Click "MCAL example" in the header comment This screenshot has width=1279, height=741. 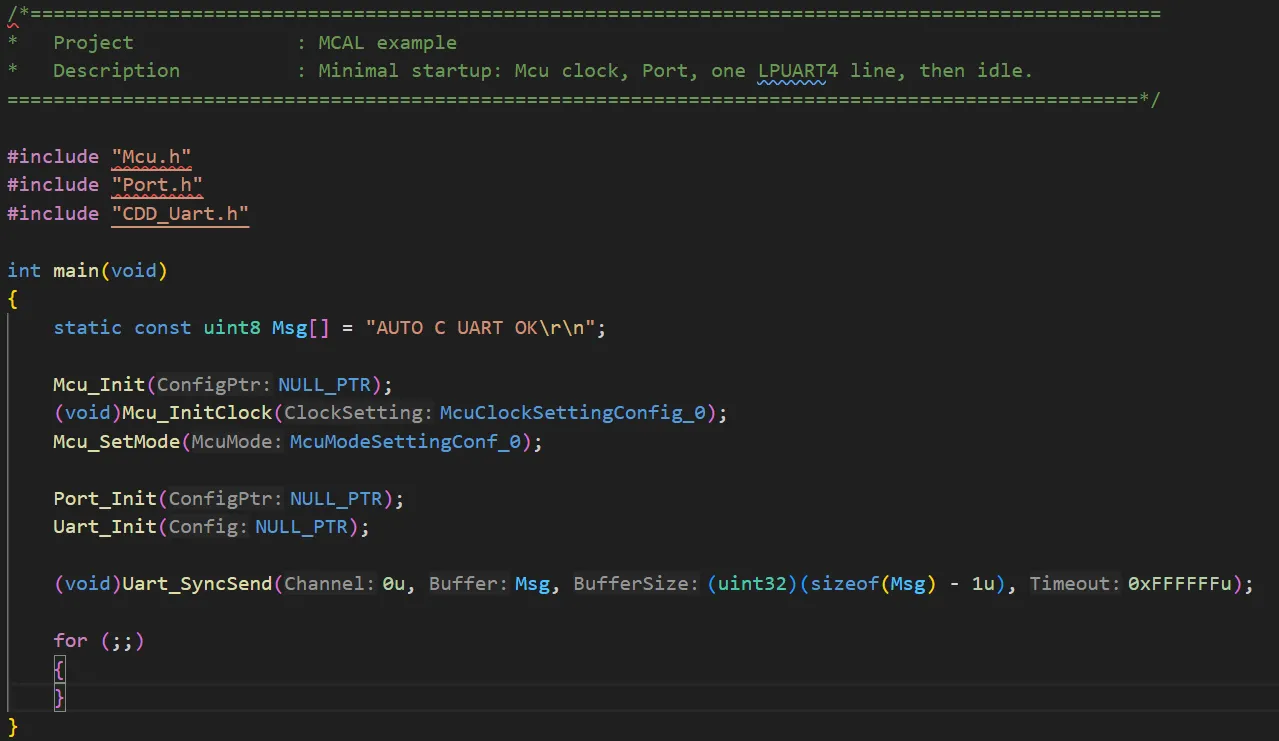[x=387, y=43]
